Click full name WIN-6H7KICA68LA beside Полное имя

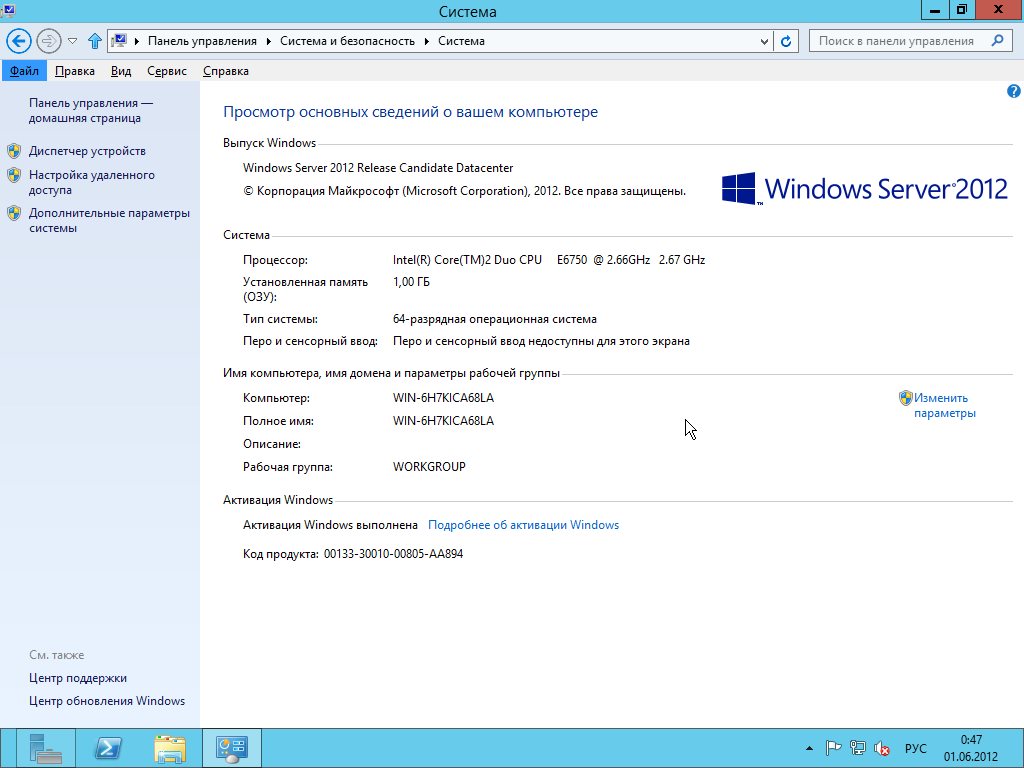(443, 421)
